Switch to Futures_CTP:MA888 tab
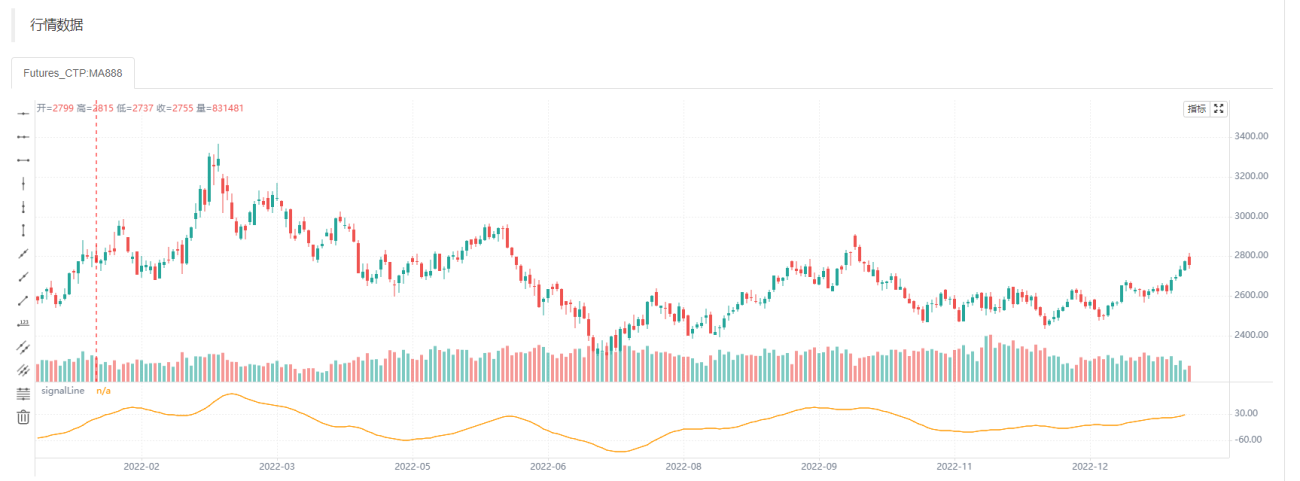The width and height of the screenshot is (1300, 481). pos(72,73)
